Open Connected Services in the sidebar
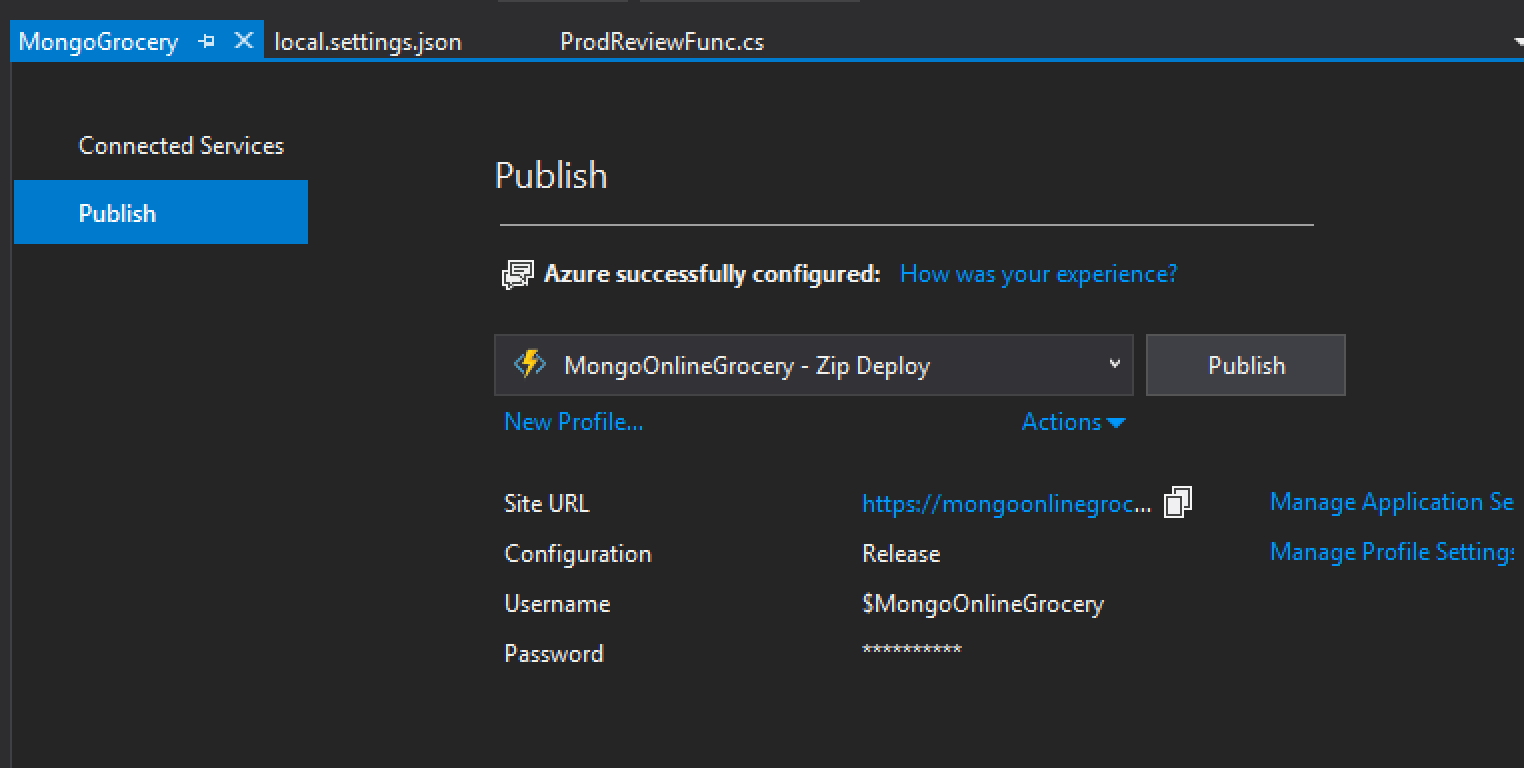The height and width of the screenshot is (768, 1524). (x=181, y=146)
